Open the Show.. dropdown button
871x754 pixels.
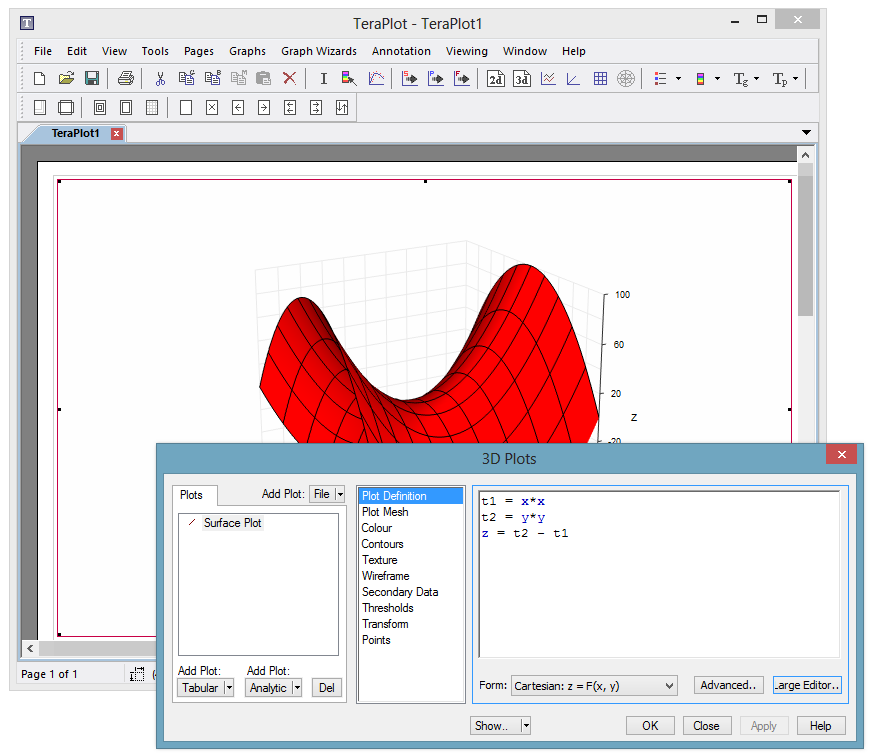pyautogui.click(x=525, y=726)
